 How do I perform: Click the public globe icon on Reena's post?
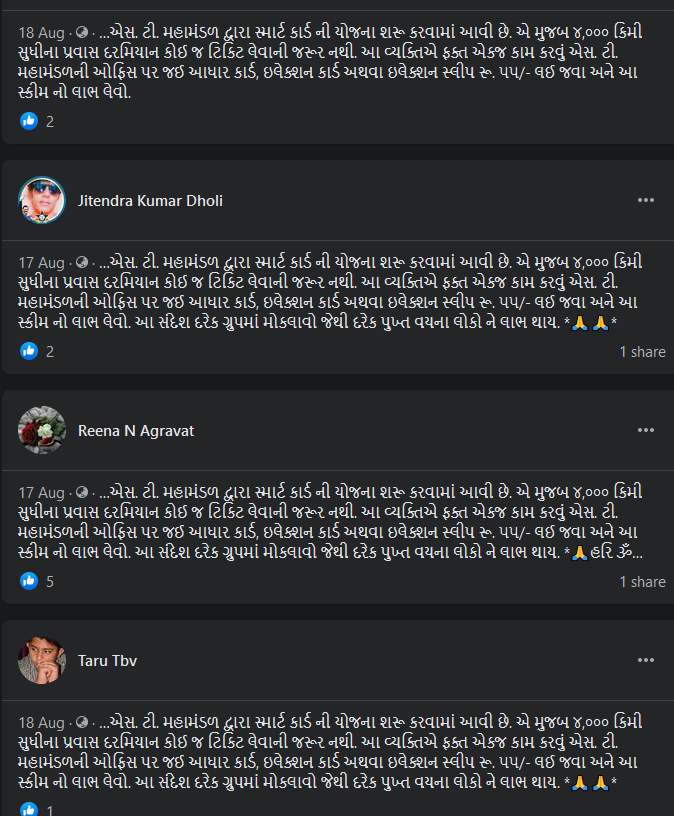coord(81,493)
